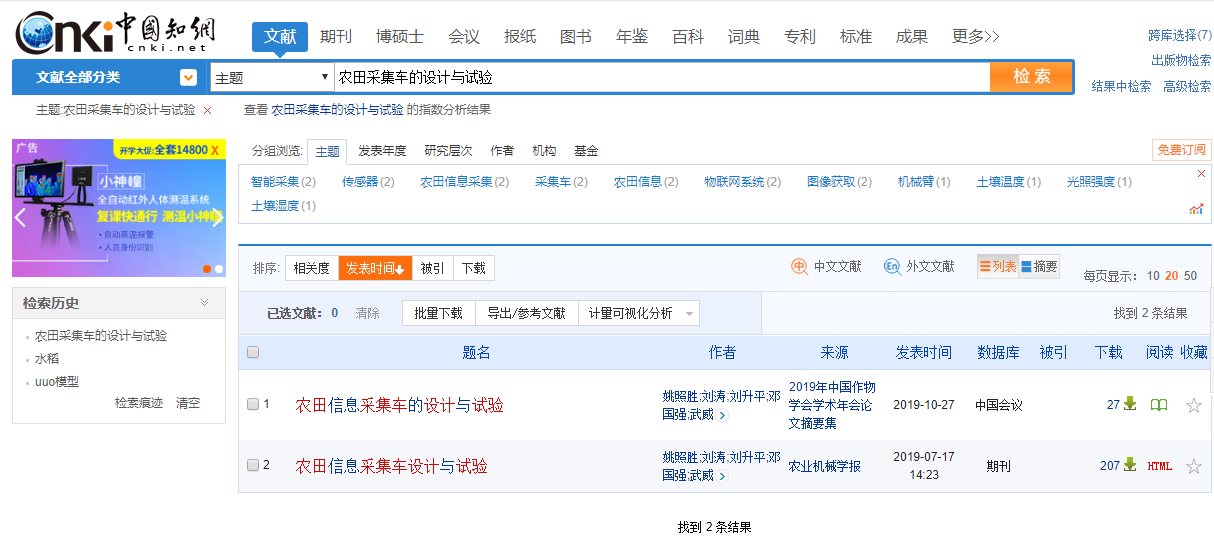Open the 跨库选择(7) link
The height and width of the screenshot is (539, 1214).
tap(1180, 35)
